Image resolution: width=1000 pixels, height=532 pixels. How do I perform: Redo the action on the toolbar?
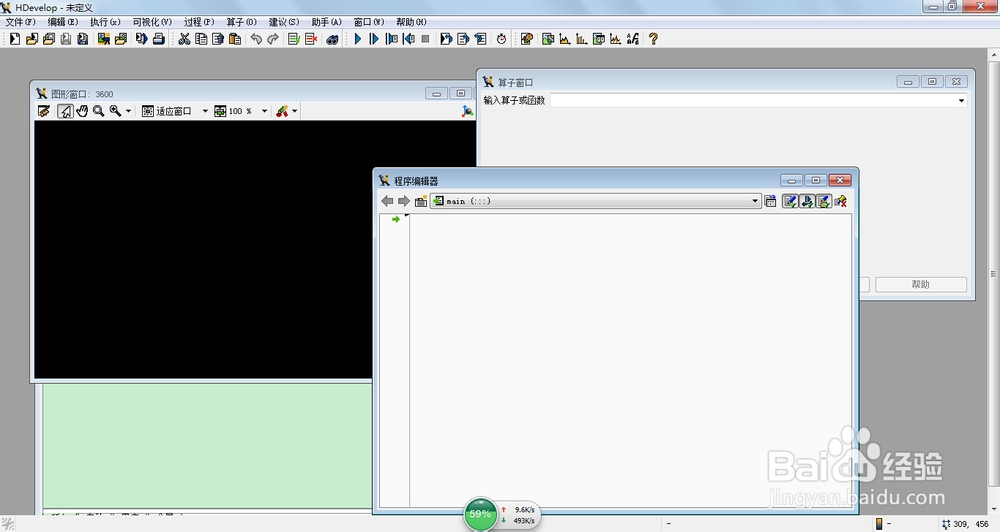click(273, 39)
